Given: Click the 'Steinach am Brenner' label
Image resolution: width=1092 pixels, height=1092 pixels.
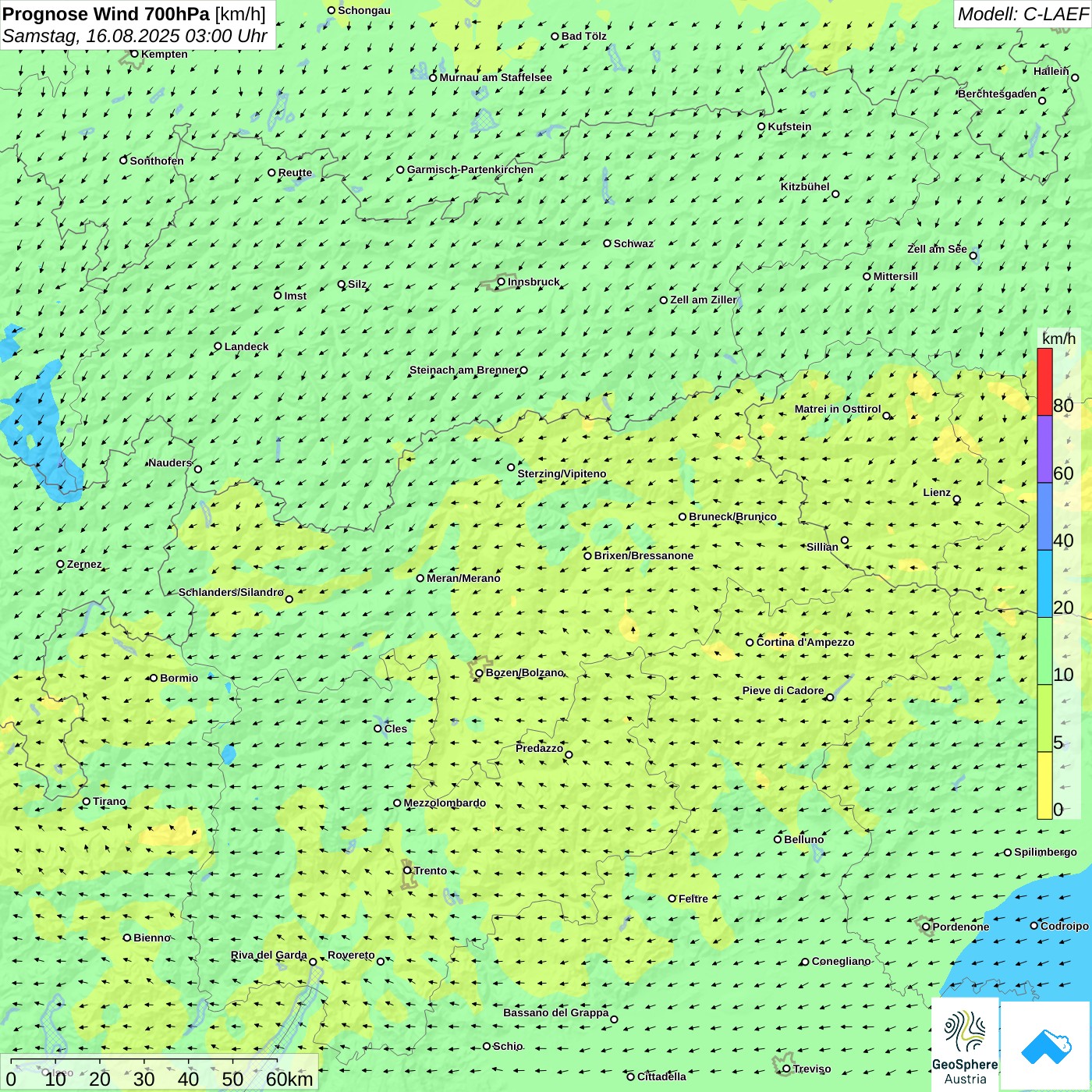Looking at the screenshot, I should click(464, 370).
